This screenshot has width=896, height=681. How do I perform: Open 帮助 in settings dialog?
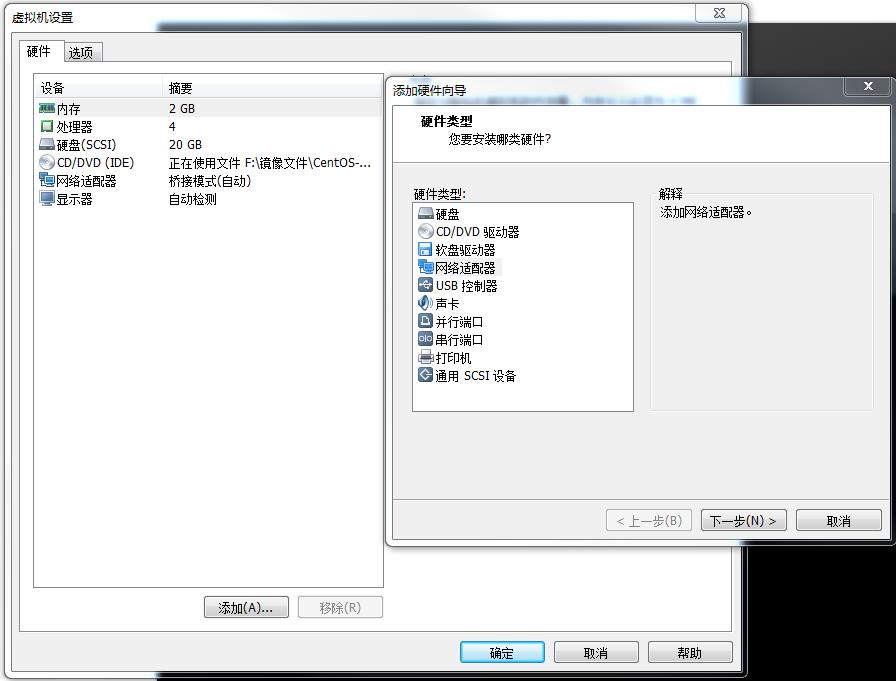tap(690, 652)
